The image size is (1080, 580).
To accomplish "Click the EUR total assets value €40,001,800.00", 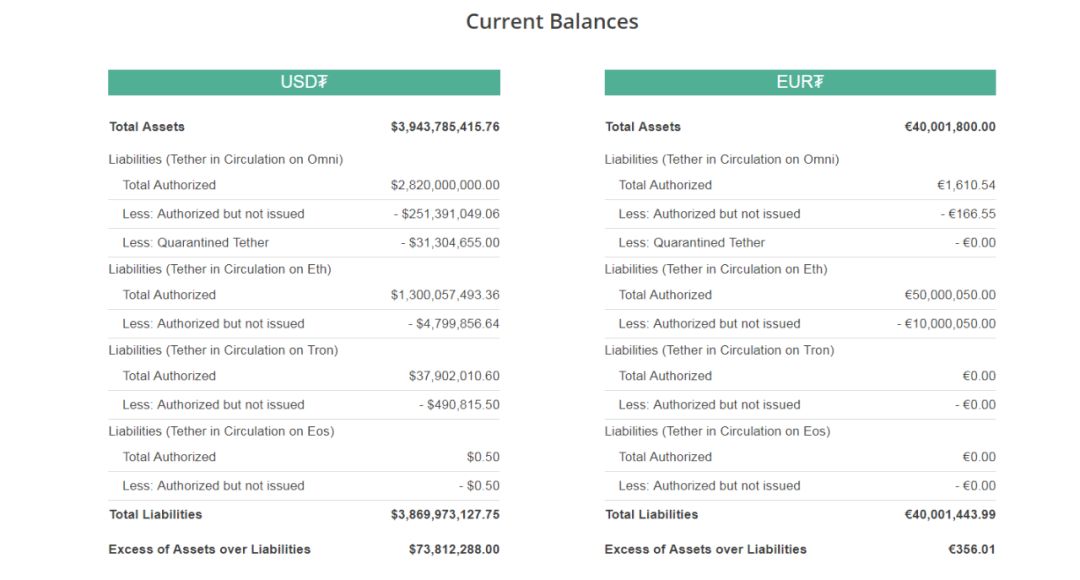I will 950,127.
